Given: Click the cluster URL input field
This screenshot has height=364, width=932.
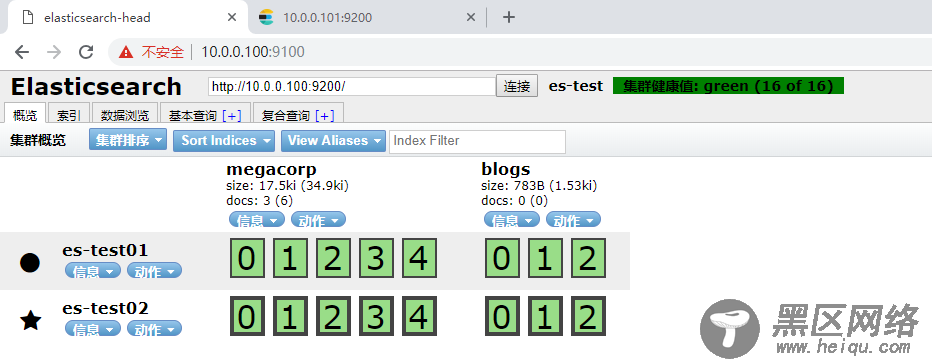Looking at the screenshot, I should [x=352, y=86].
